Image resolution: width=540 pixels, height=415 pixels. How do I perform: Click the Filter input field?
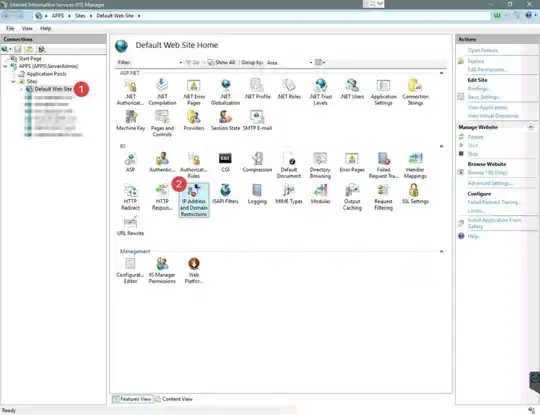coord(155,63)
